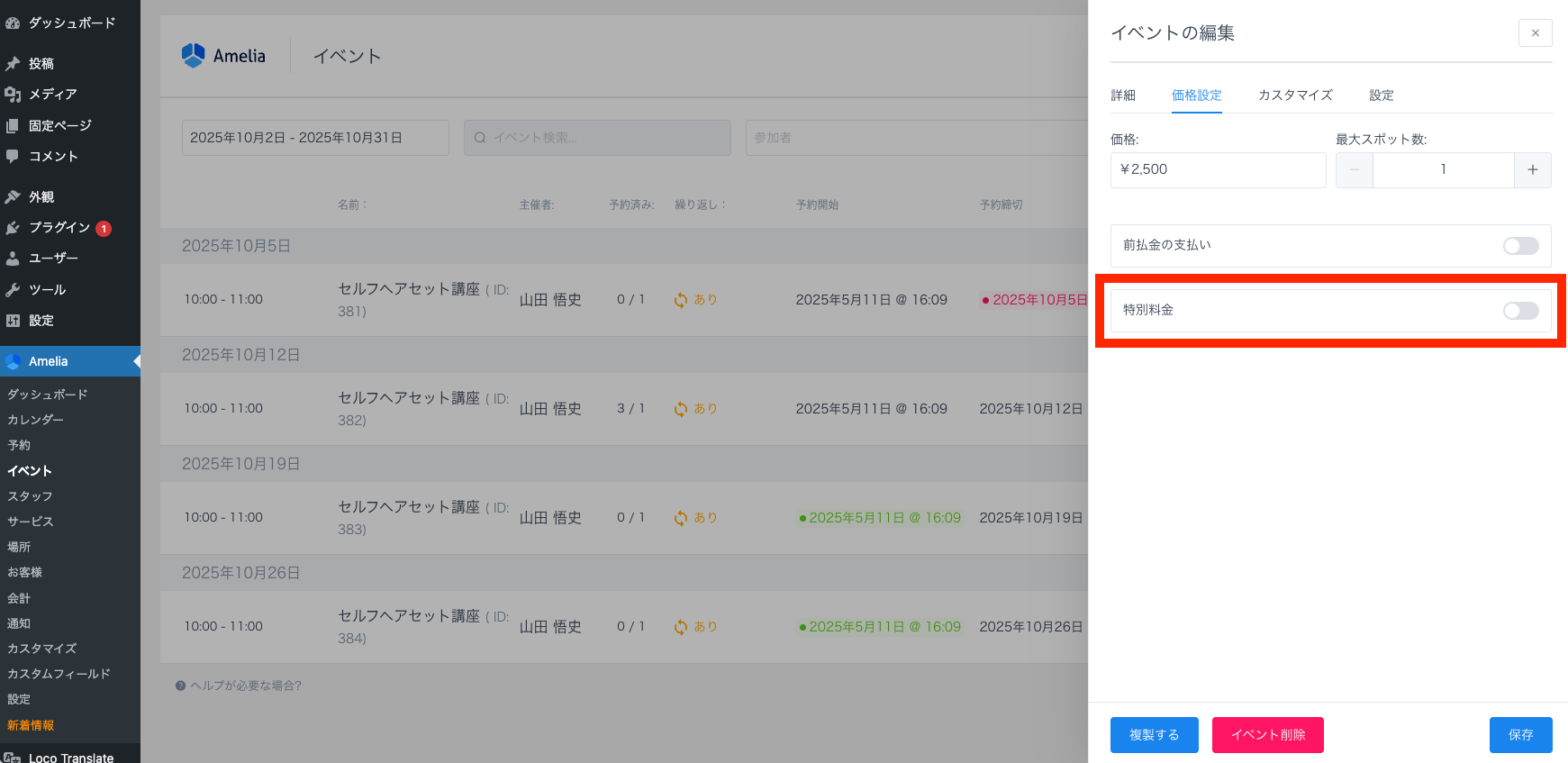Screen dimensions: 1568x763
Task: Click the media icon in WordPress sidebar
Action: click(13, 95)
